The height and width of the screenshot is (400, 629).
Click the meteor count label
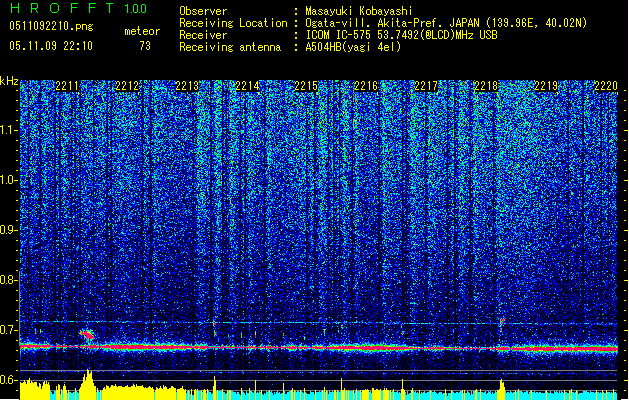point(142,31)
